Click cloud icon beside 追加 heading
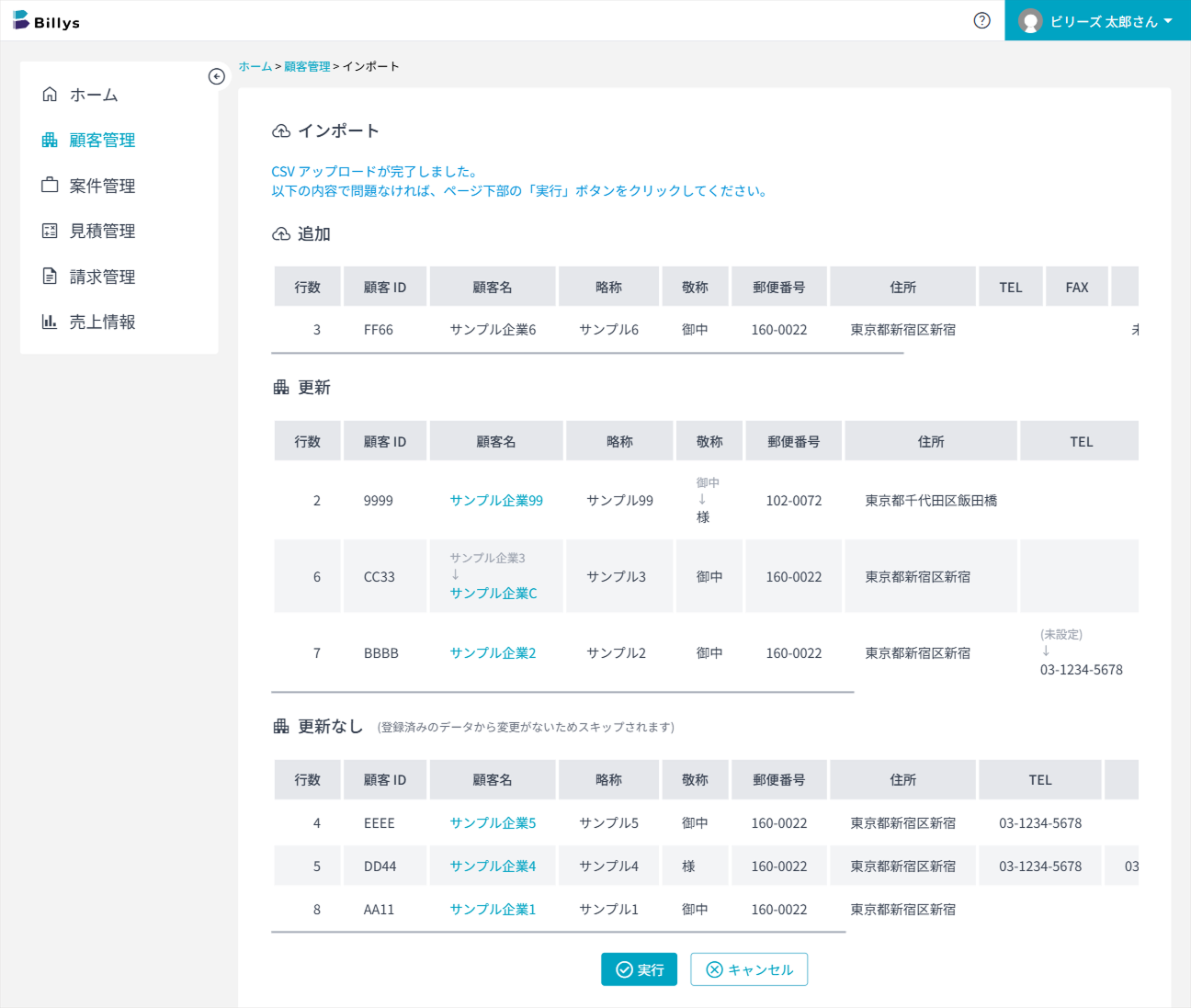 point(281,234)
